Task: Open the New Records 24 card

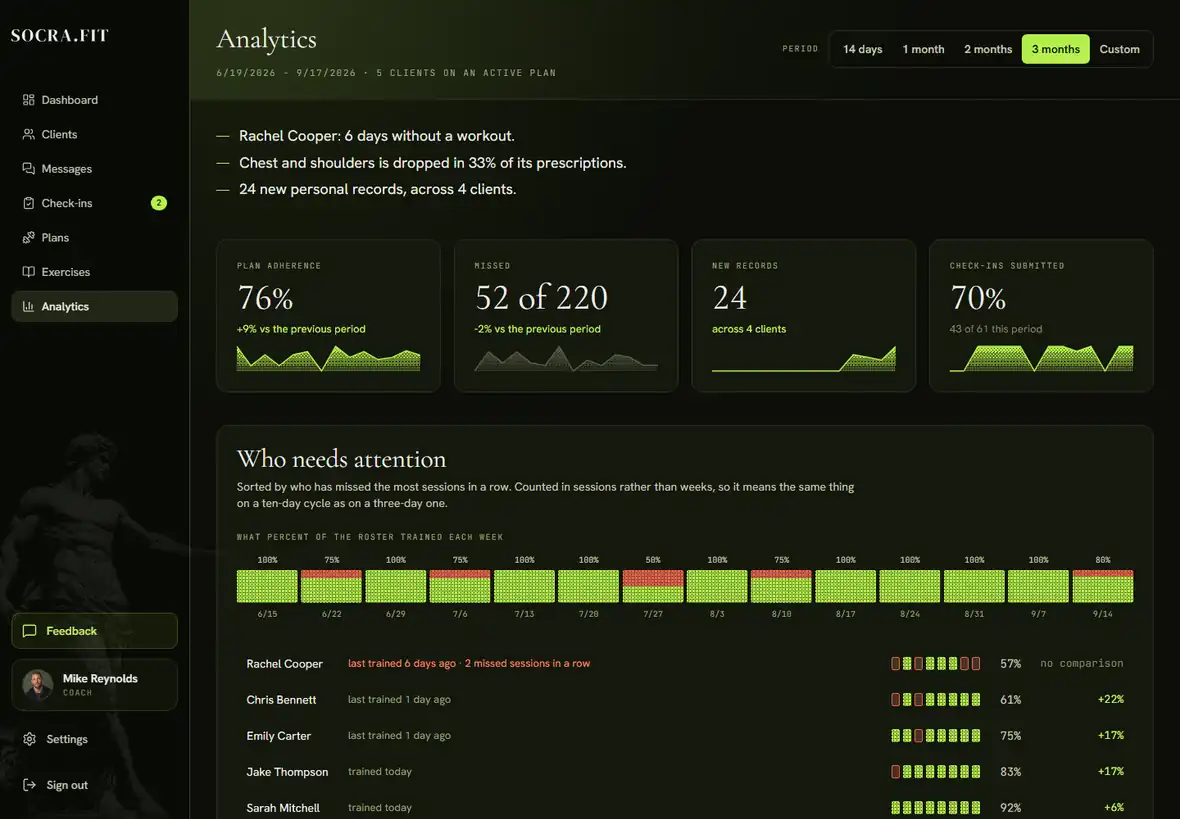Action: tap(804, 315)
